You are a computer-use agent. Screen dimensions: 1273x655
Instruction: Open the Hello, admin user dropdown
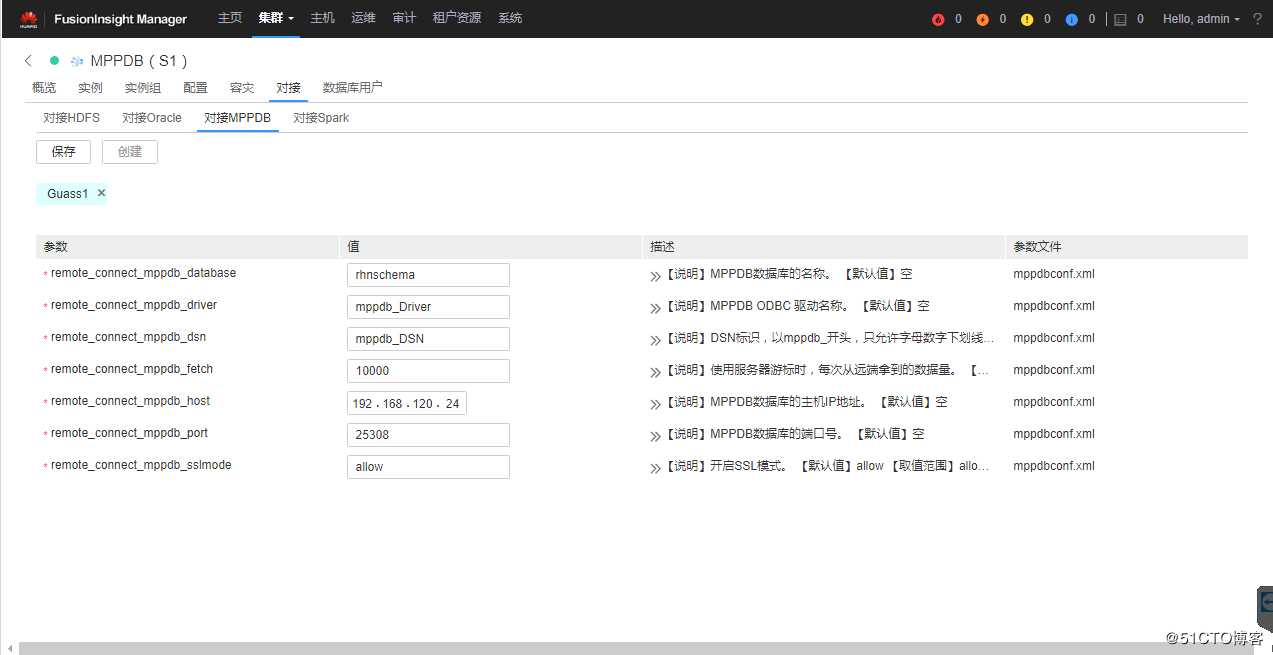pos(1201,19)
